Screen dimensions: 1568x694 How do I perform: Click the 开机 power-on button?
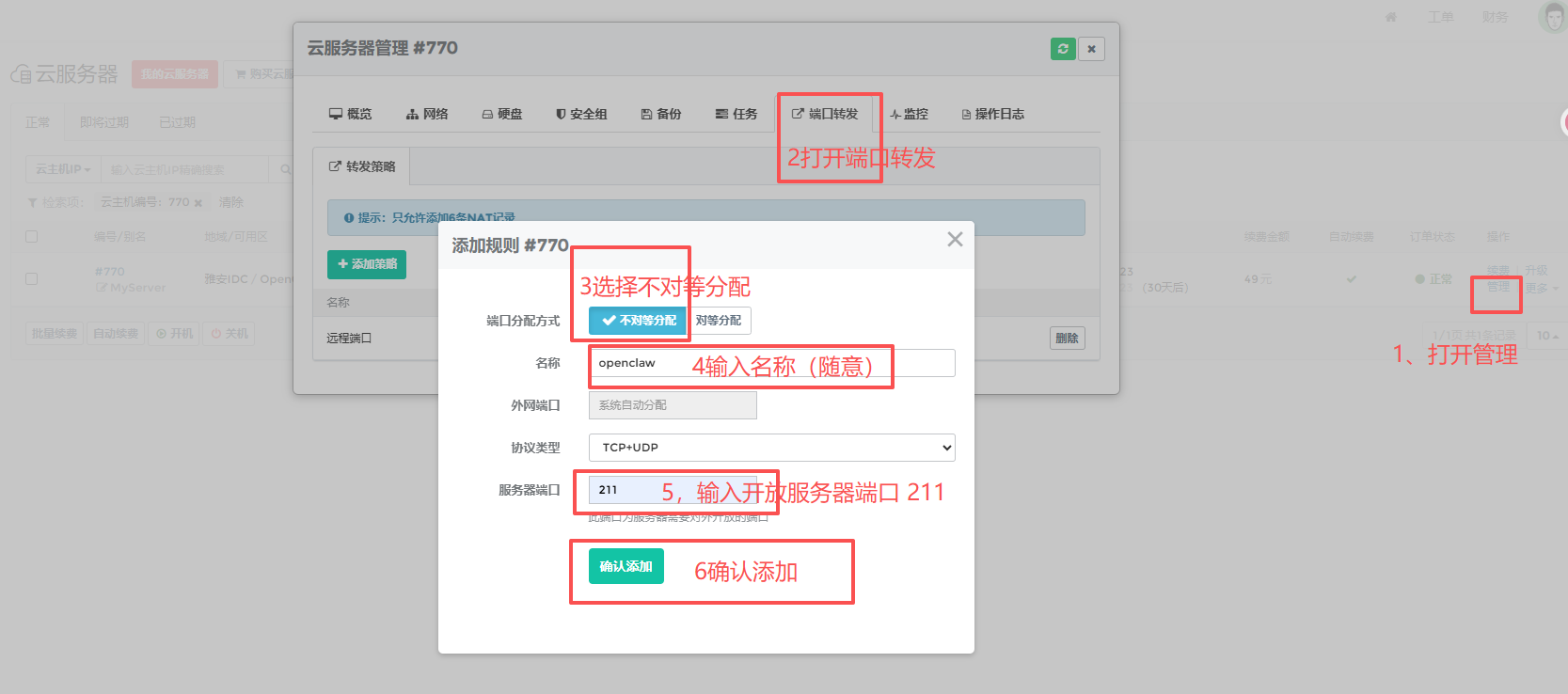[x=175, y=334]
